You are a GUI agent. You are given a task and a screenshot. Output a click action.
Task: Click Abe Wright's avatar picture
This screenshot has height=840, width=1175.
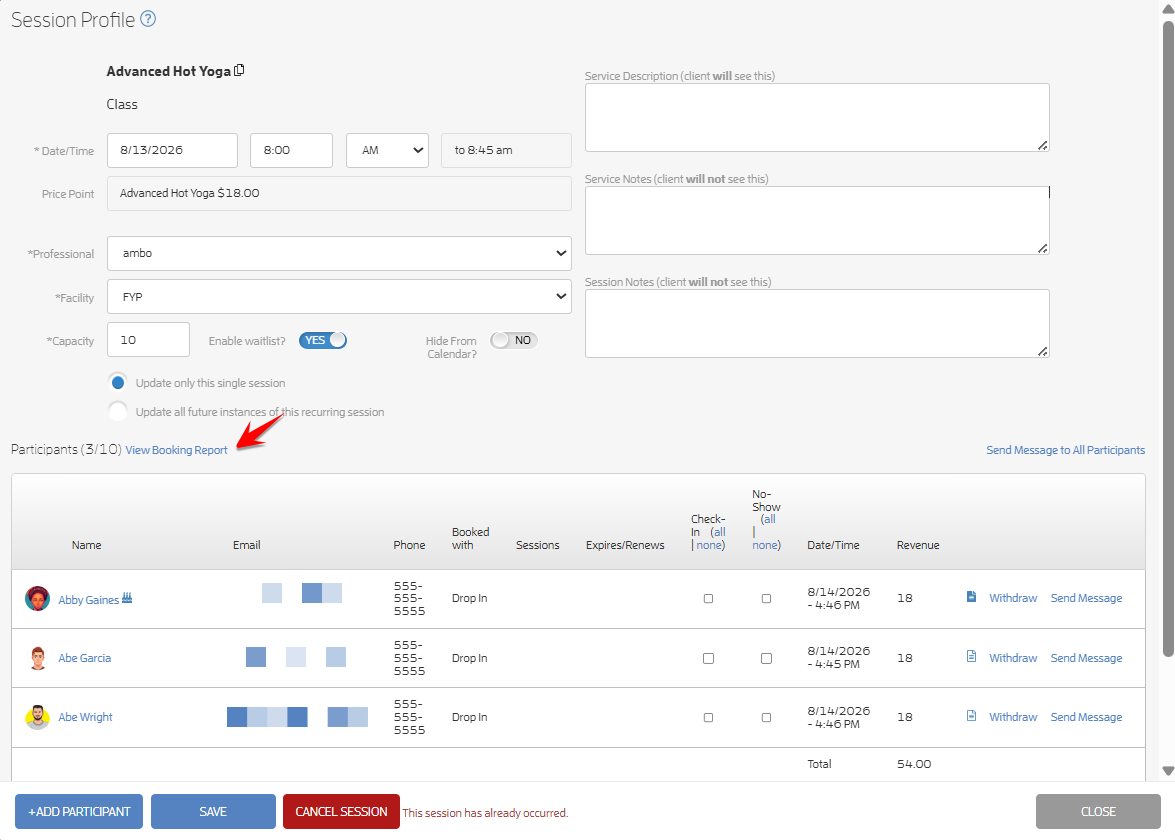(x=37, y=717)
